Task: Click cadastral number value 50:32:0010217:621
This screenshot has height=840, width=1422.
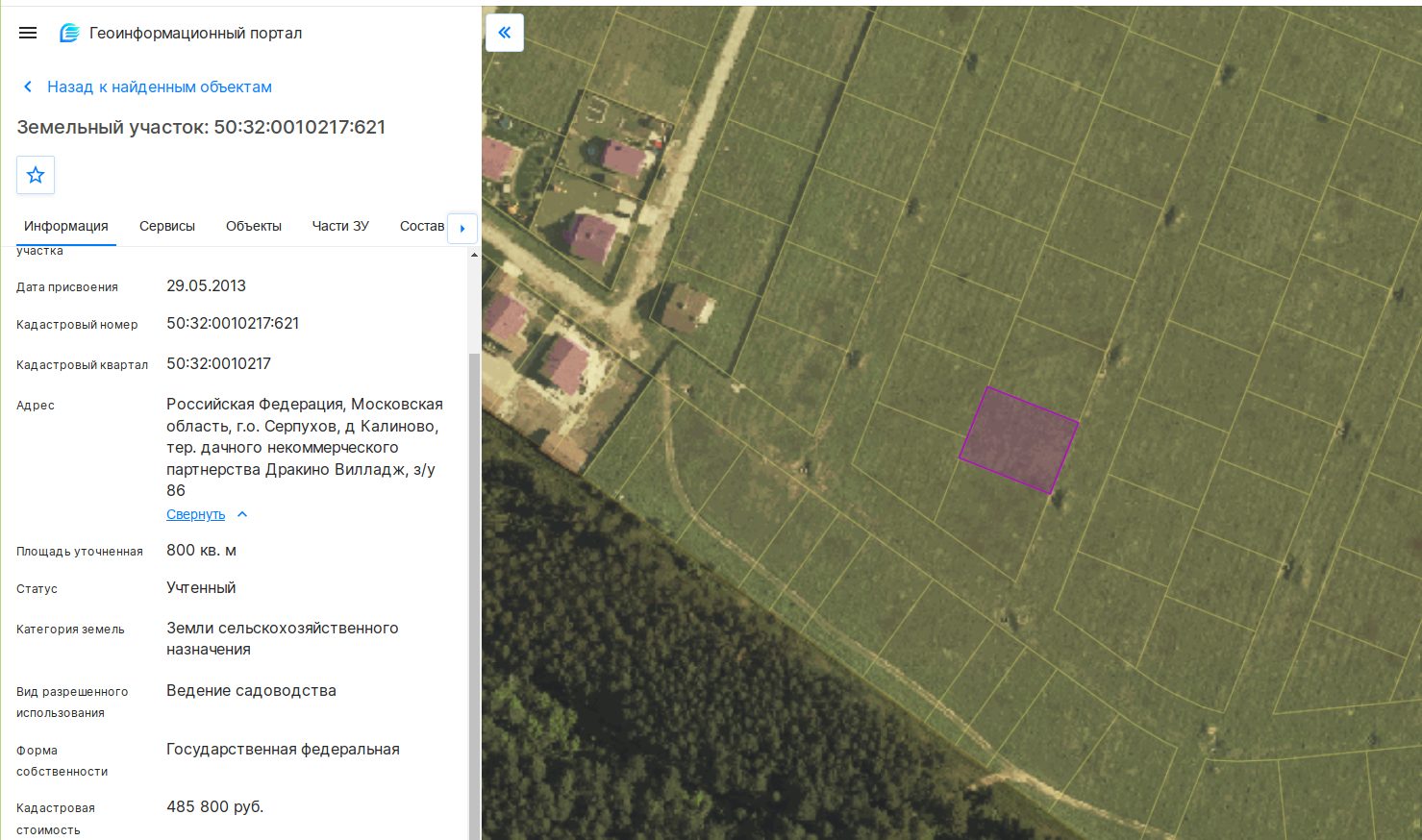Action: coord(233,324)
